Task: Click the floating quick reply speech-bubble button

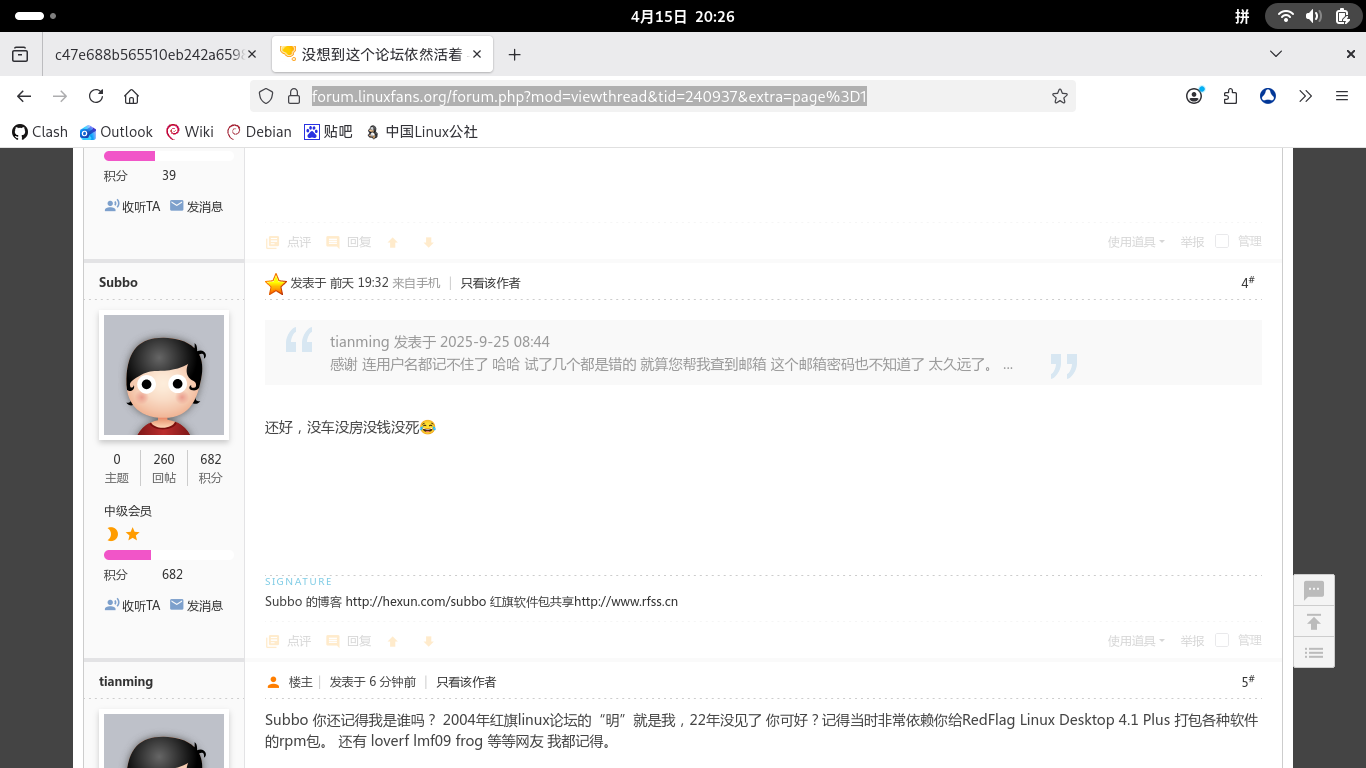Action: pos(1314,591)
